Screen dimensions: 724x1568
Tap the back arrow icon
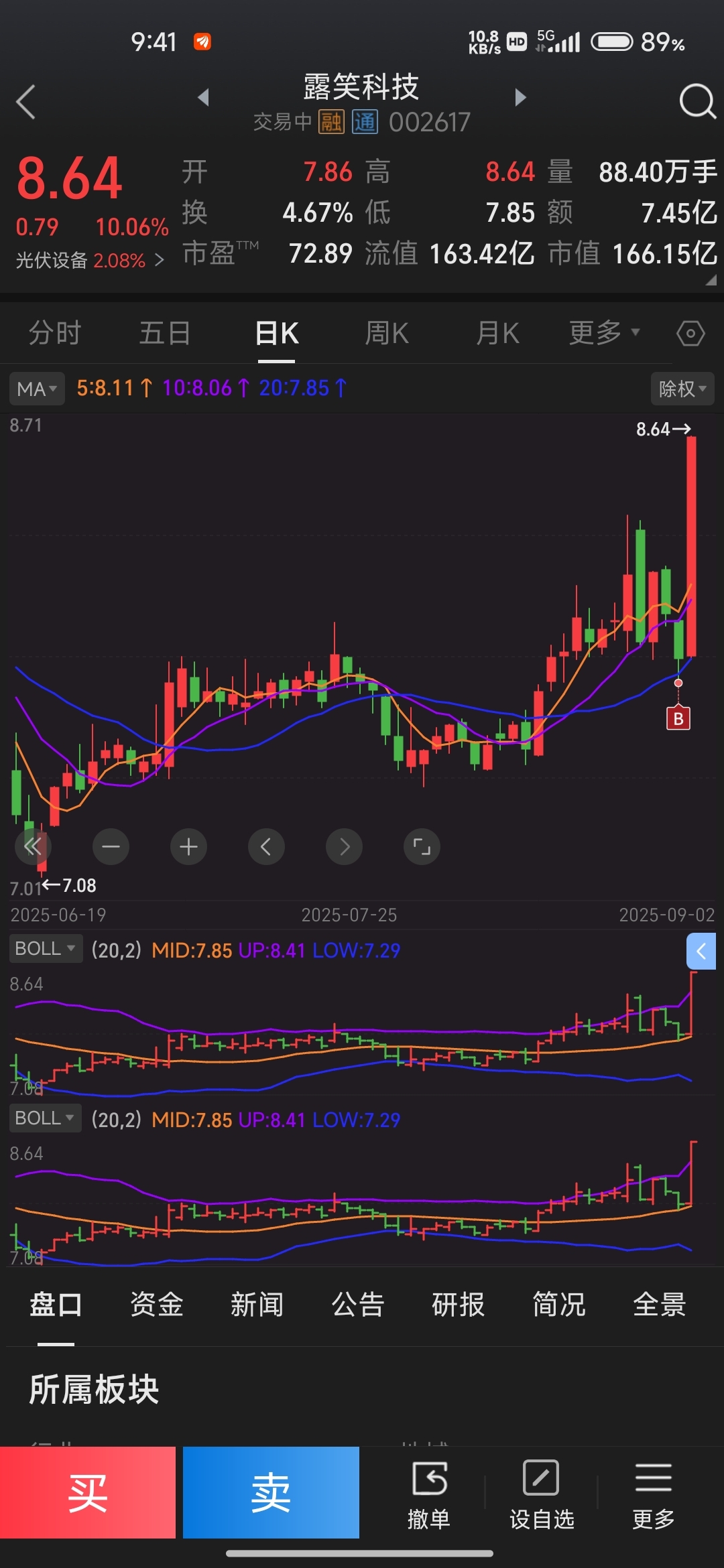pos(25,103)
